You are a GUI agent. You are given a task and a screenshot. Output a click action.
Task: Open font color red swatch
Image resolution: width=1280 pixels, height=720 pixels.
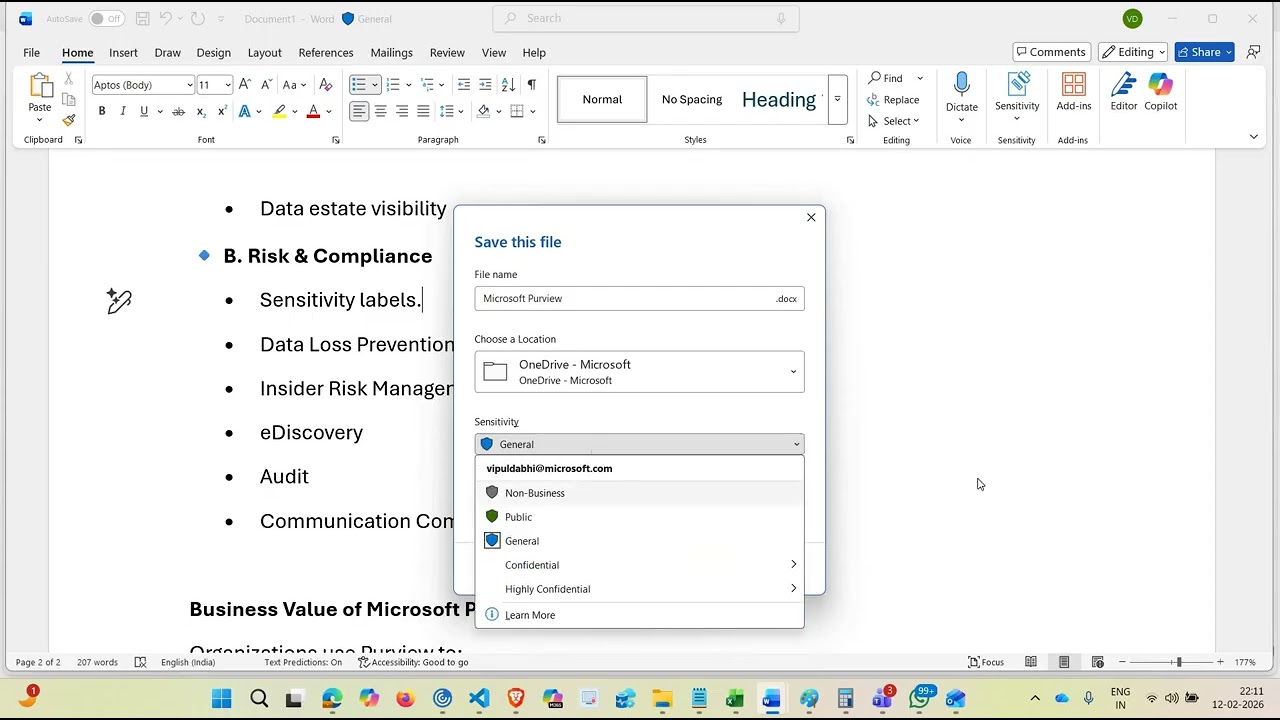[x=313, y=111]
